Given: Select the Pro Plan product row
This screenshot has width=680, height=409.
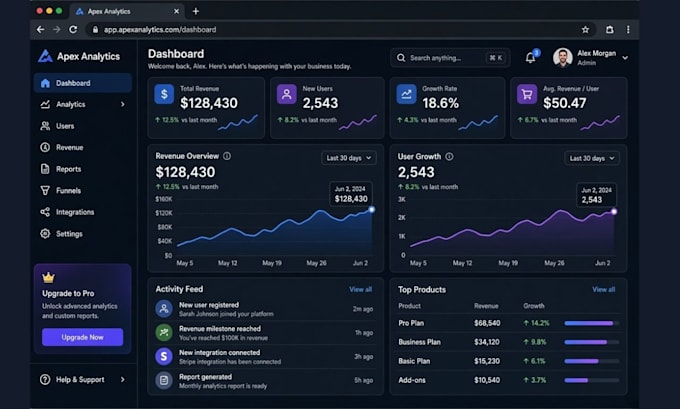Looking at the screenshot, I should (509, 323).
